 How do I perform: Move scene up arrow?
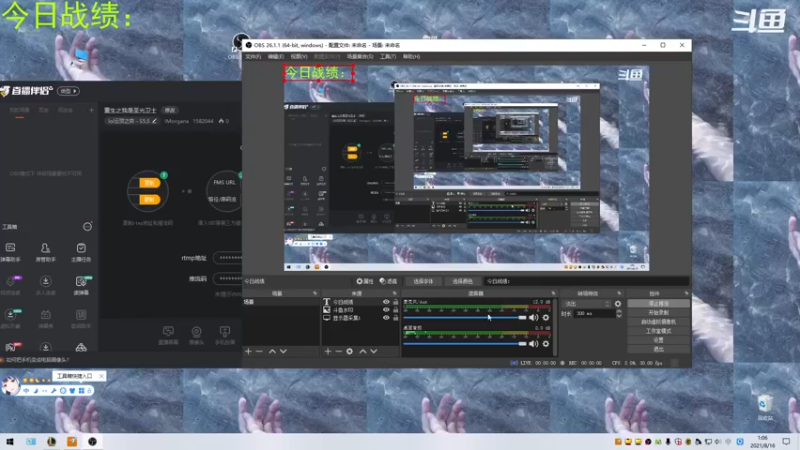point(272,352)
